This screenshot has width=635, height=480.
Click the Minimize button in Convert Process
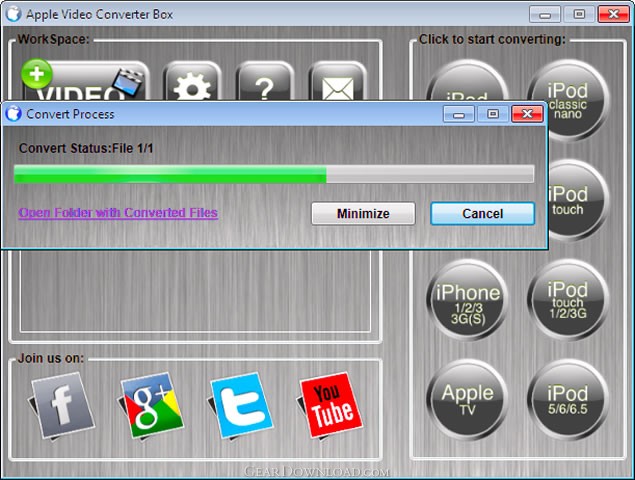pos(363,213)
